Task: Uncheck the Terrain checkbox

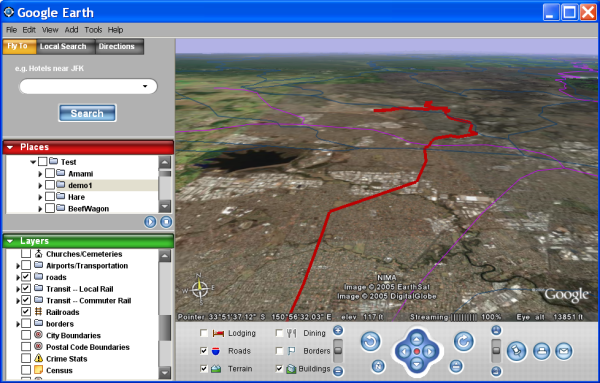Action: coord(204,369)
